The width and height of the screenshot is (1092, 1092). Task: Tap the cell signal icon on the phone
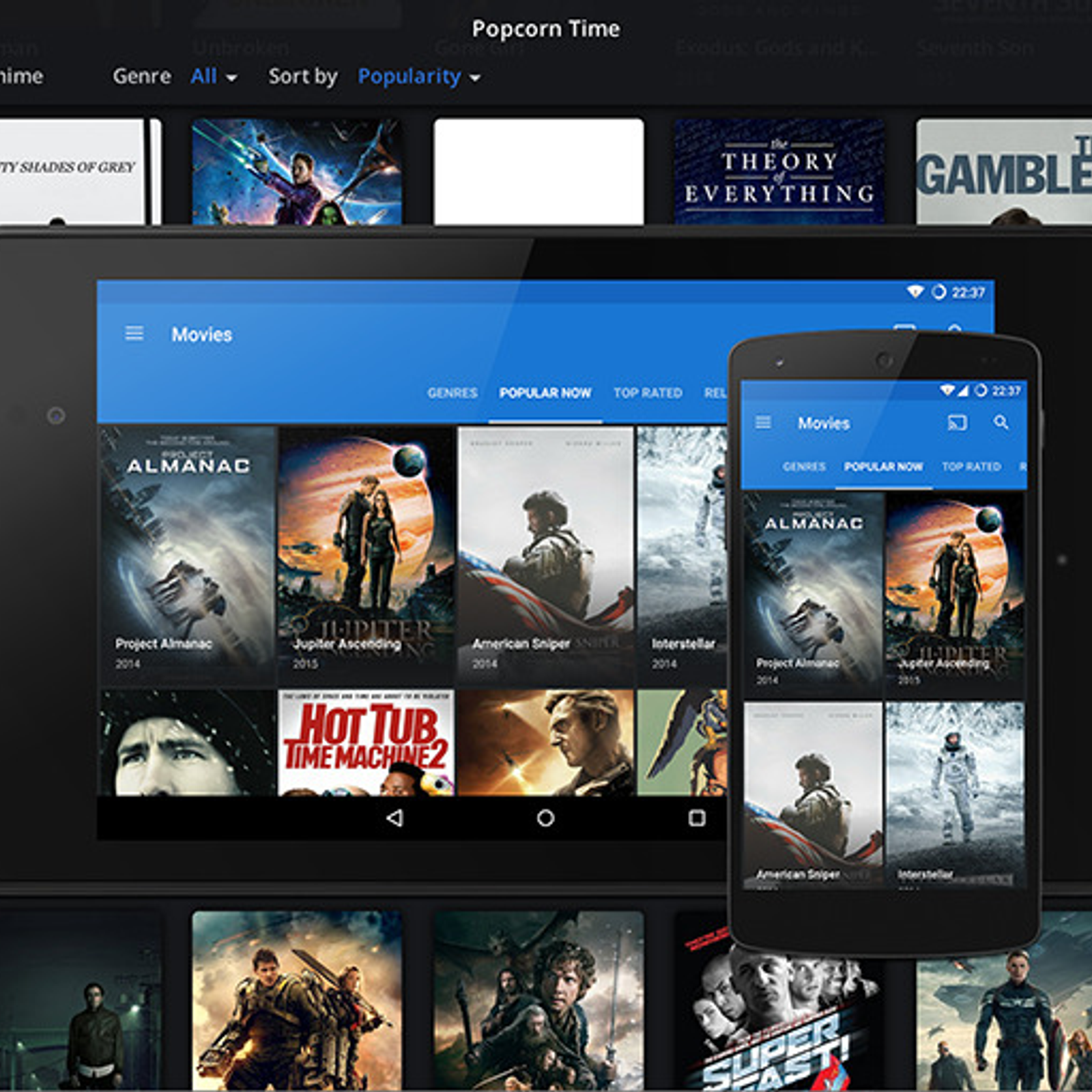click(963, 390)
